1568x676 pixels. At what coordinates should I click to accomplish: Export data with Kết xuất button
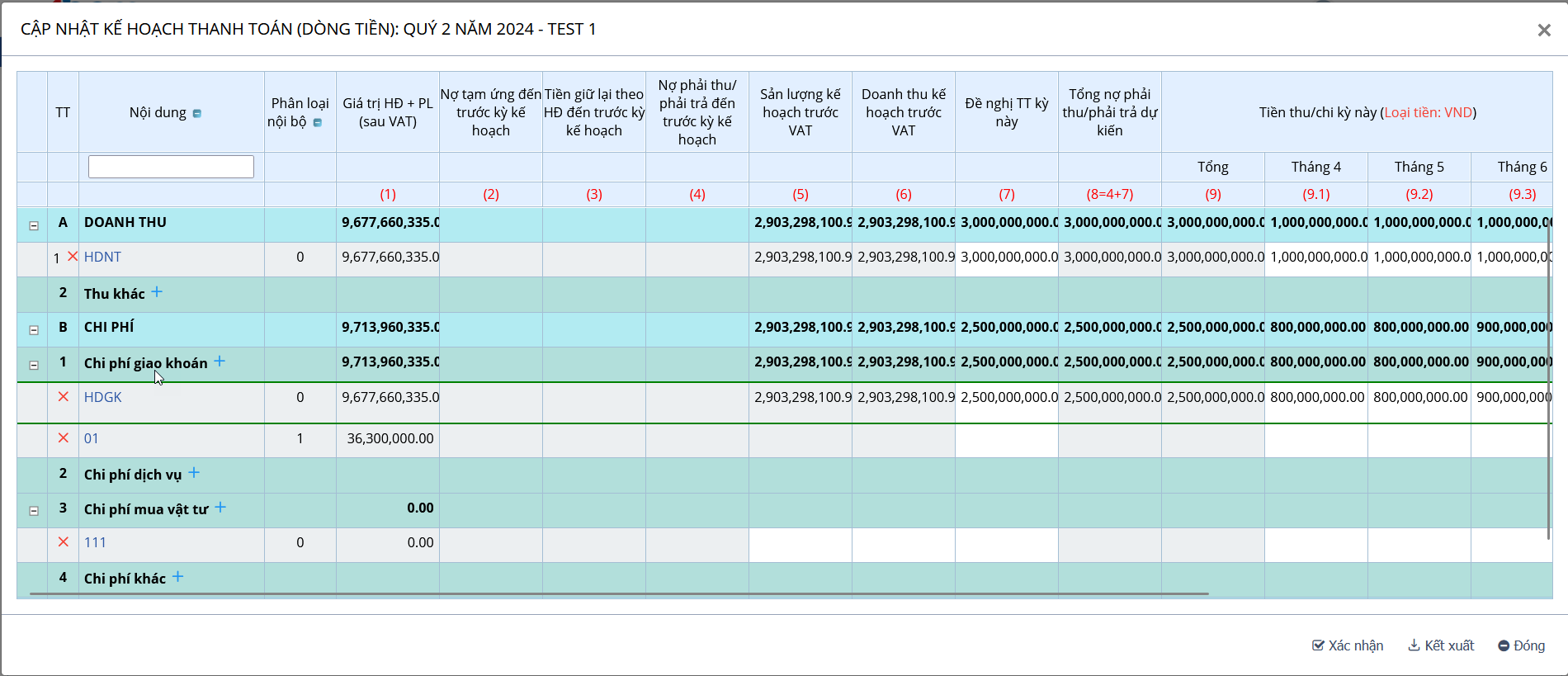click(1441, 645)
